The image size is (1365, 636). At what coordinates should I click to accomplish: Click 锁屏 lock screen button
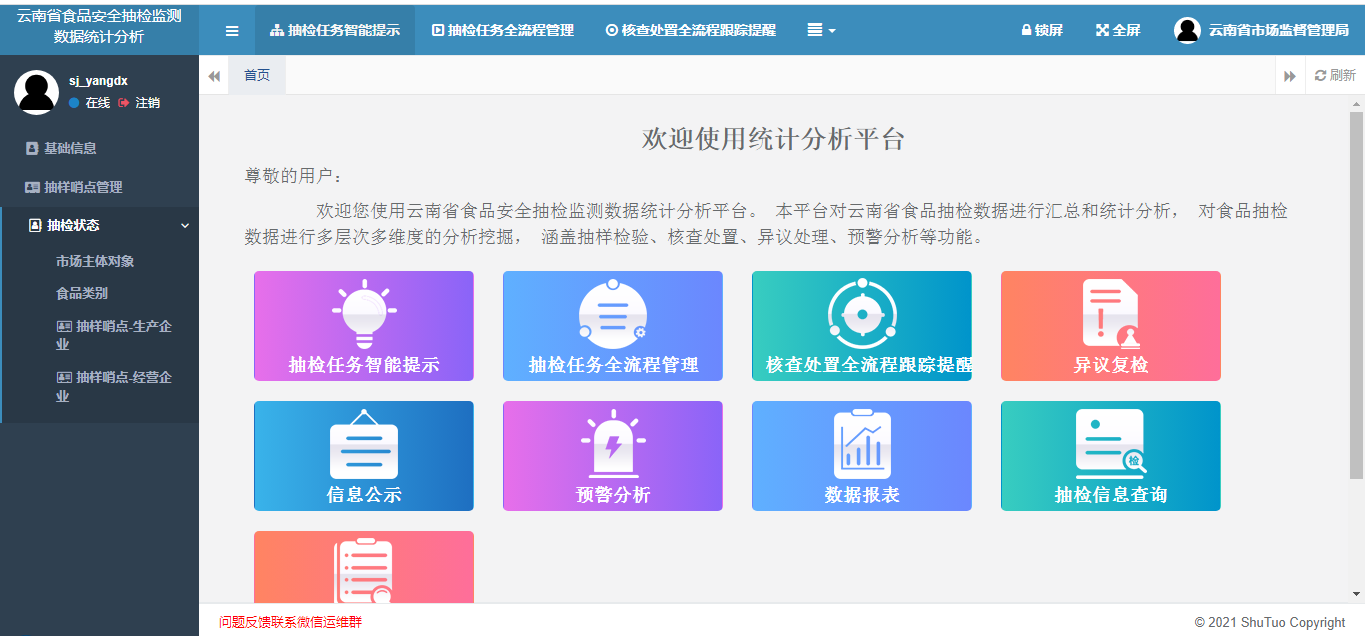click(1042, 31)
